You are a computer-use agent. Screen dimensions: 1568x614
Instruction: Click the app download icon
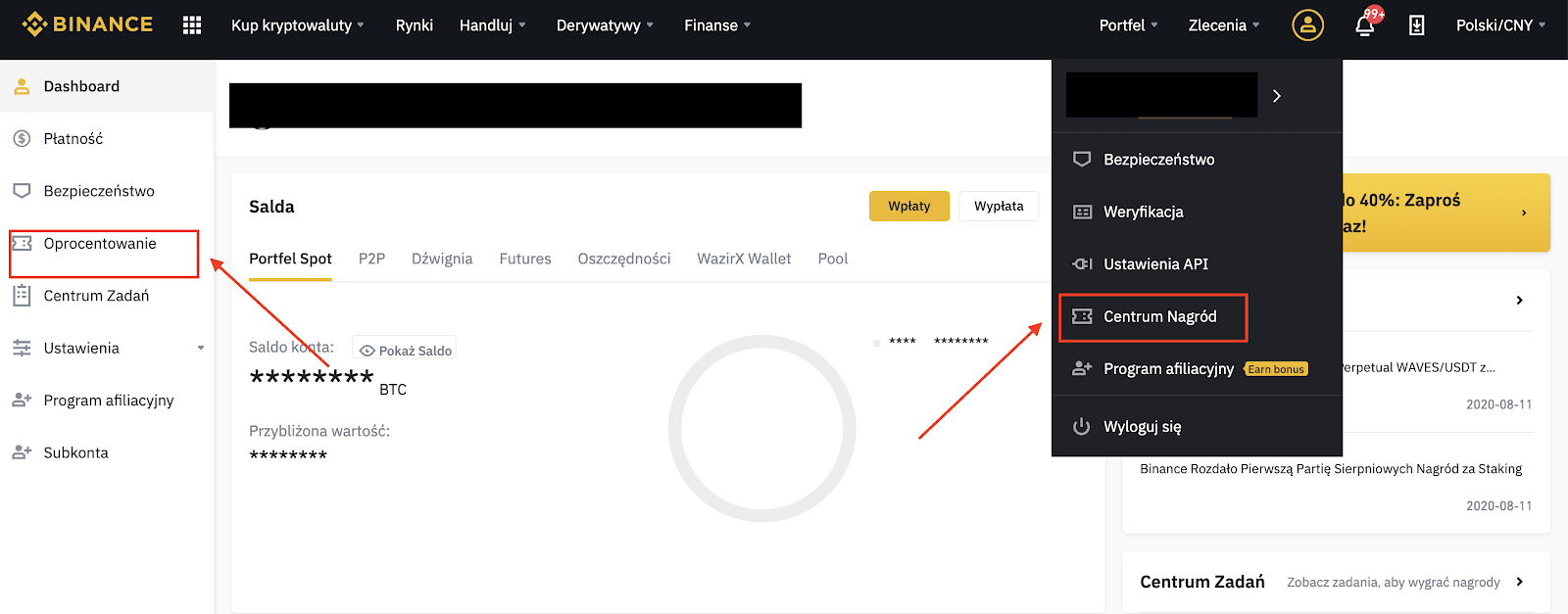click(1416, 25)
